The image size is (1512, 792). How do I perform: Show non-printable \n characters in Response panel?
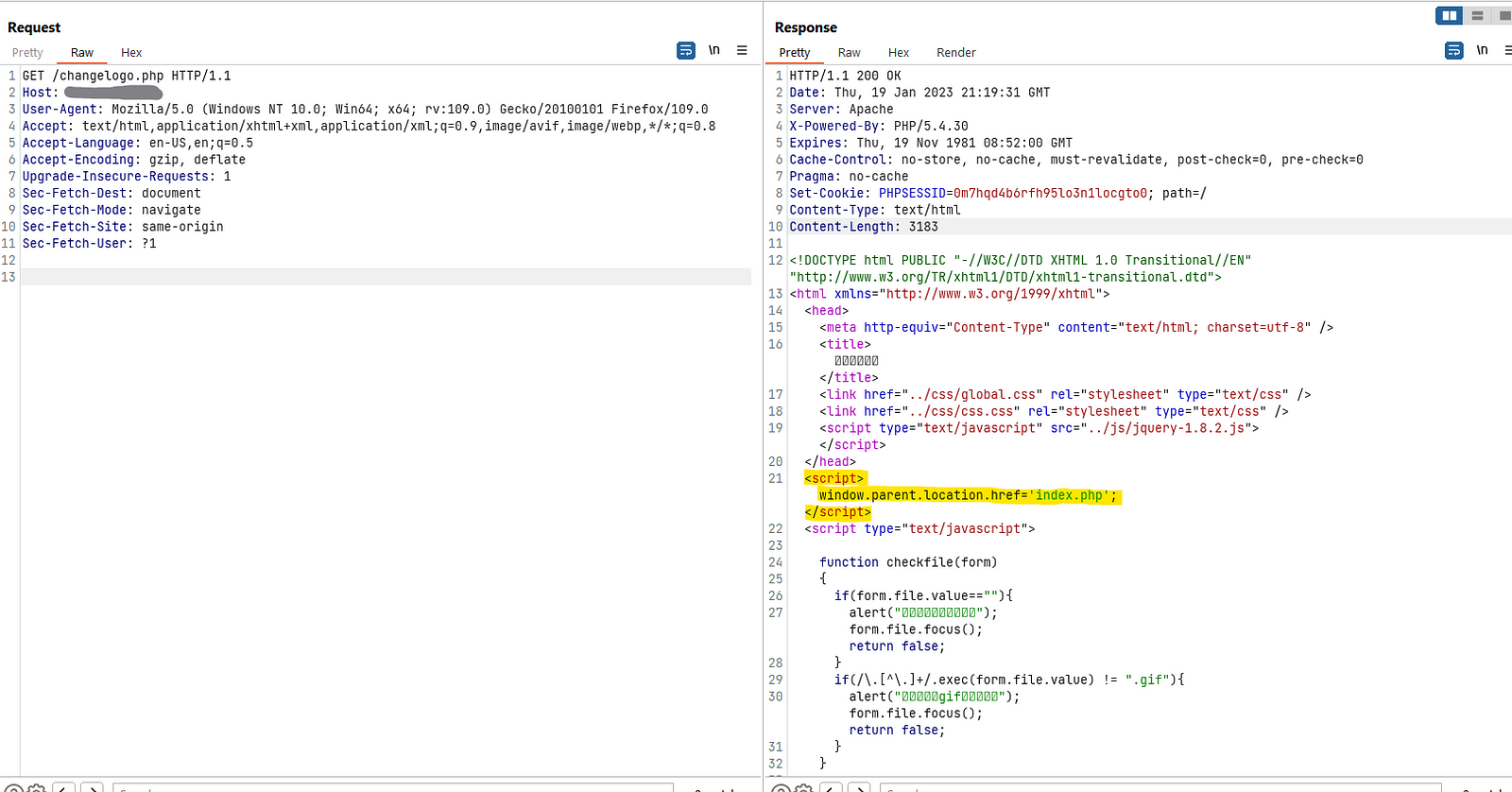[x=1482, y=50]
